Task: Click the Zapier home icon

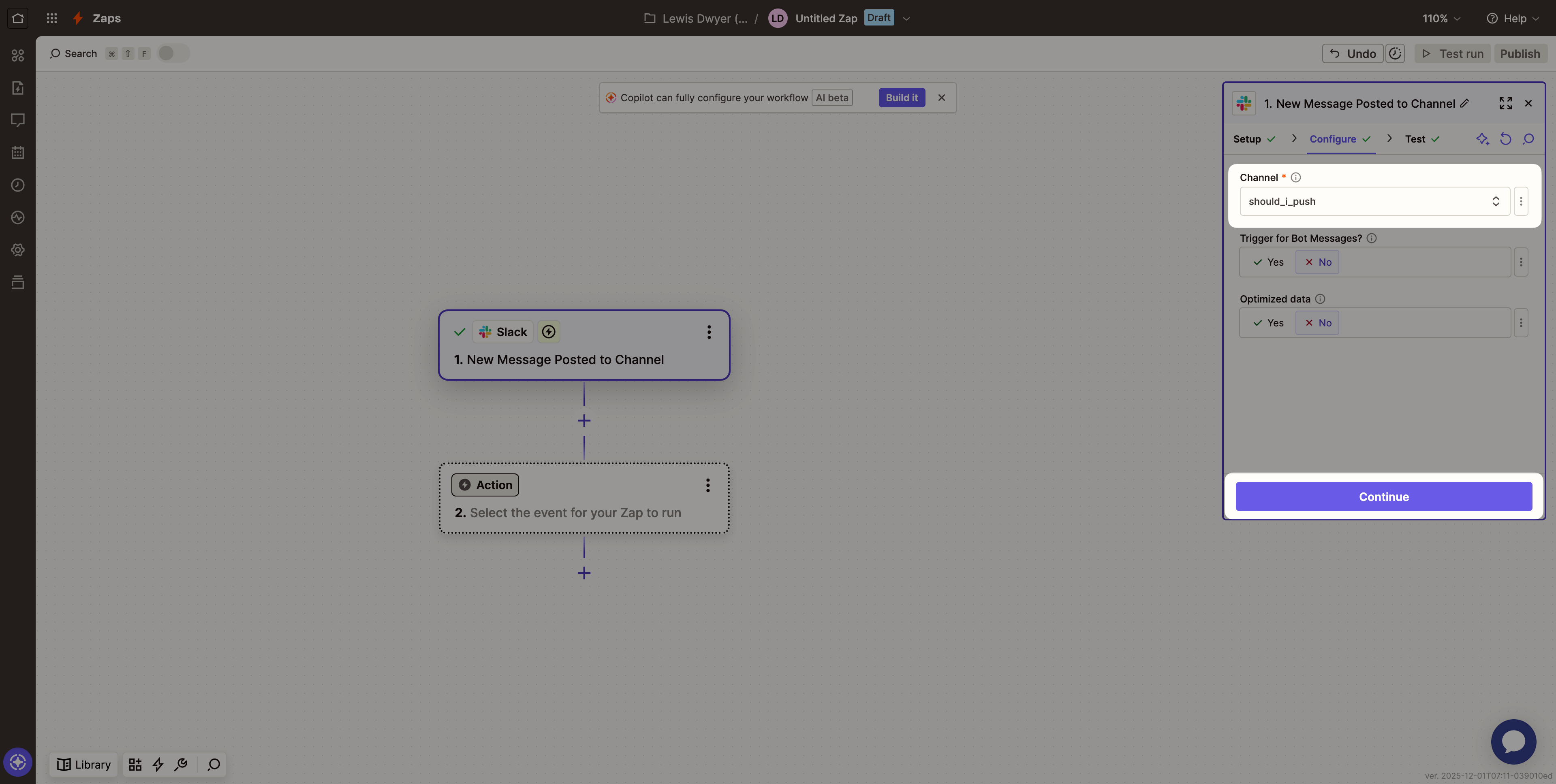Action: [17, 18]
